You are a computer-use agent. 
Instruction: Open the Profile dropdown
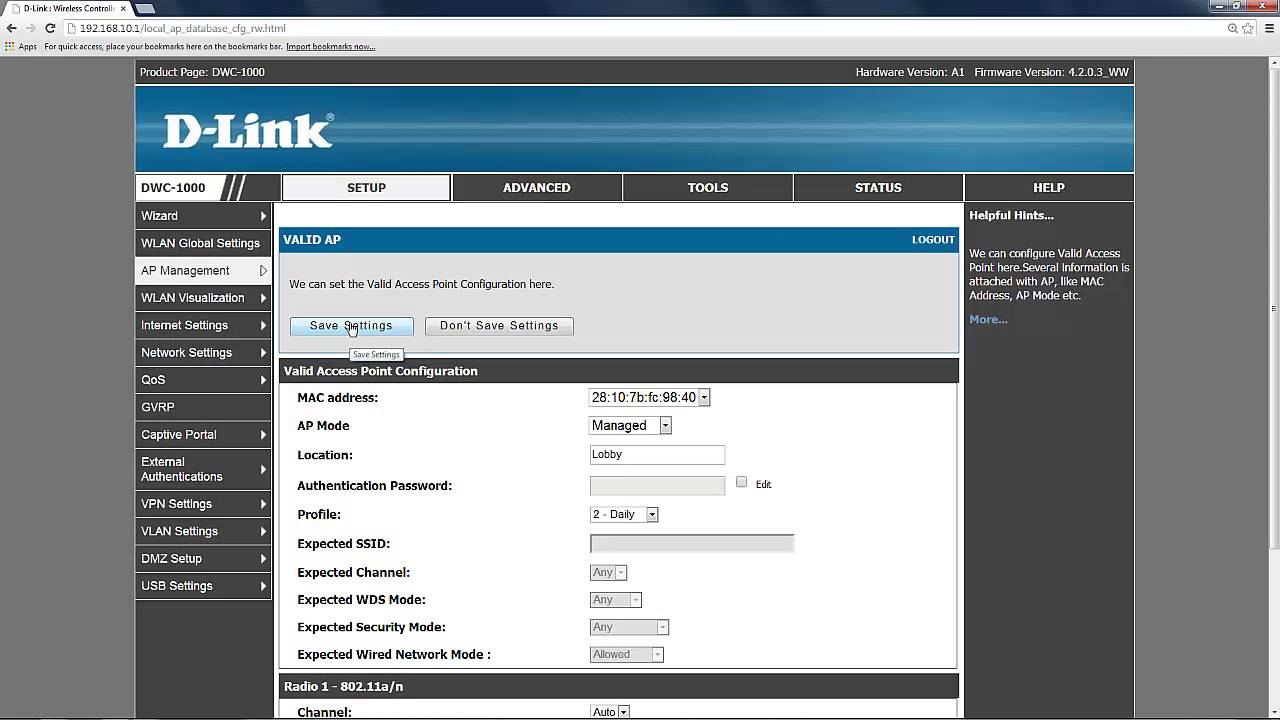(x=624, y=514)
